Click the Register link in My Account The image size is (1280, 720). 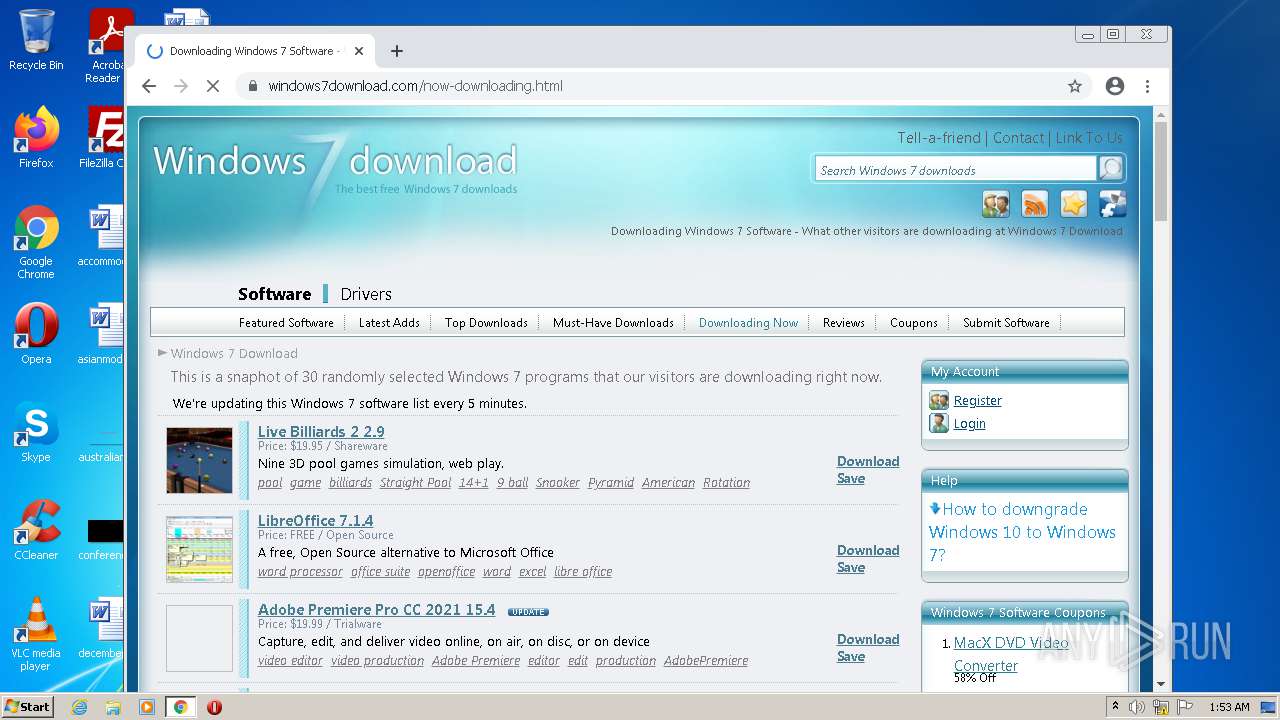(x=977, y=401)
